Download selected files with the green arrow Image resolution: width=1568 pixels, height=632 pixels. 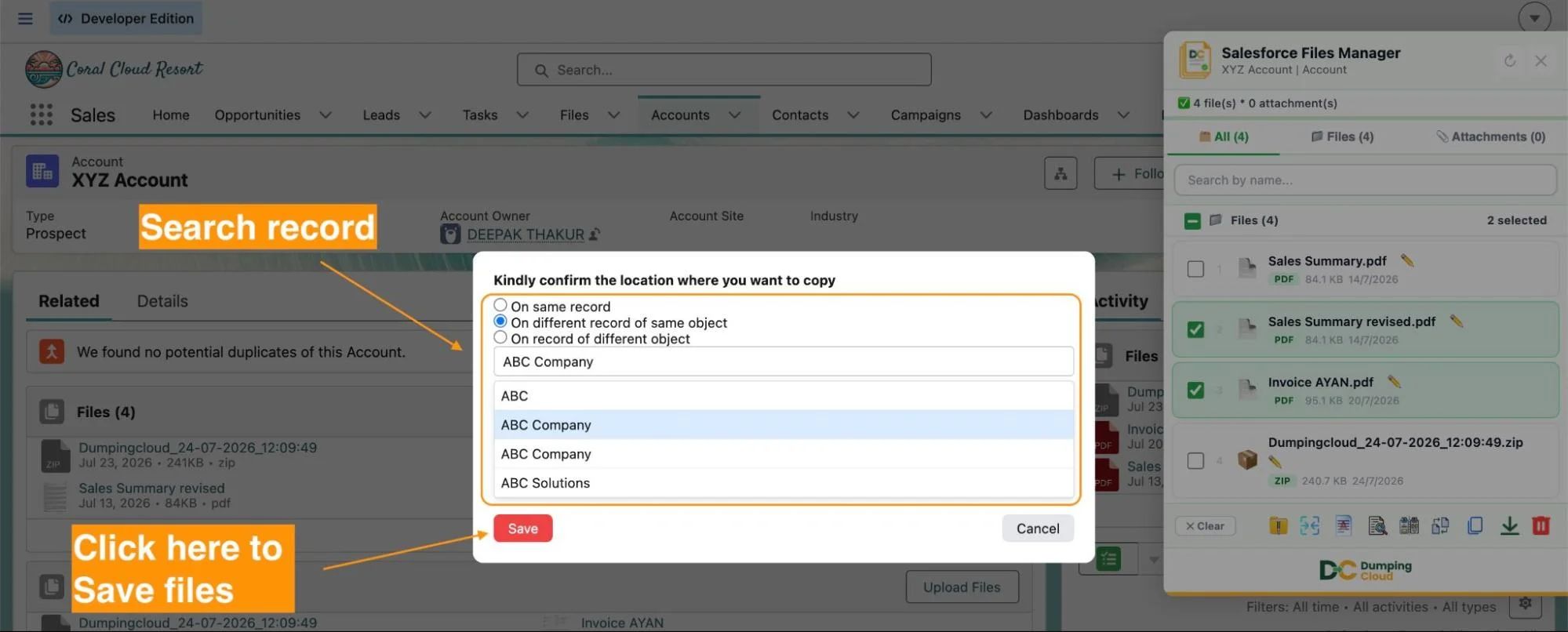click(x=1509, y=525)
